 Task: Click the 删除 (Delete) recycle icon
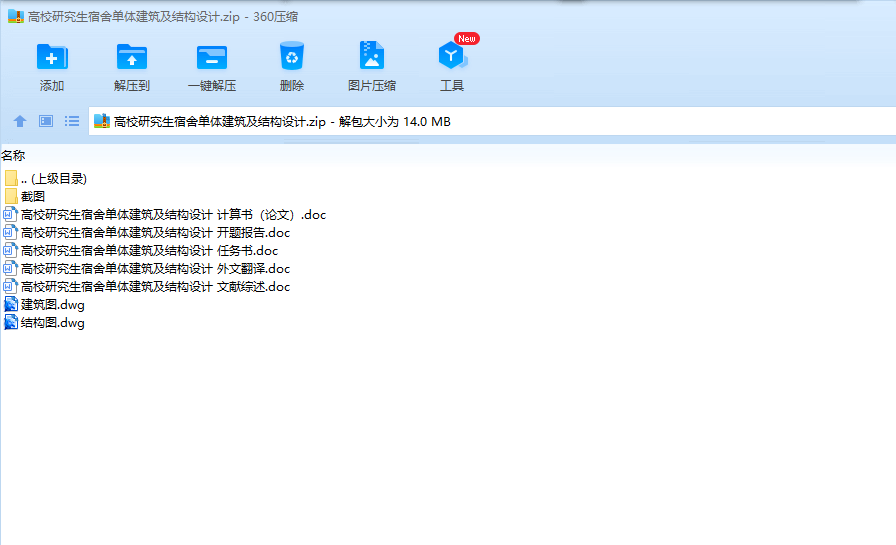point(292,56)
